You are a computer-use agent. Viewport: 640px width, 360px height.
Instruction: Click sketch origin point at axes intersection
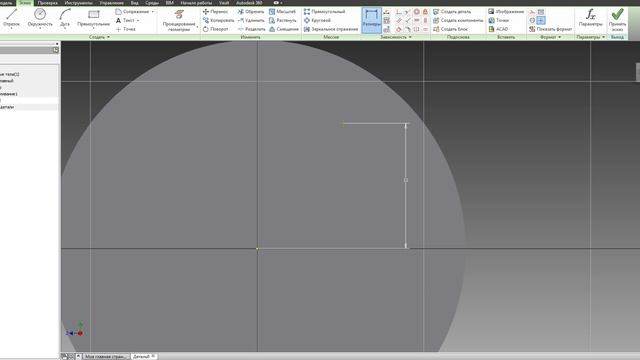point(257,248)
